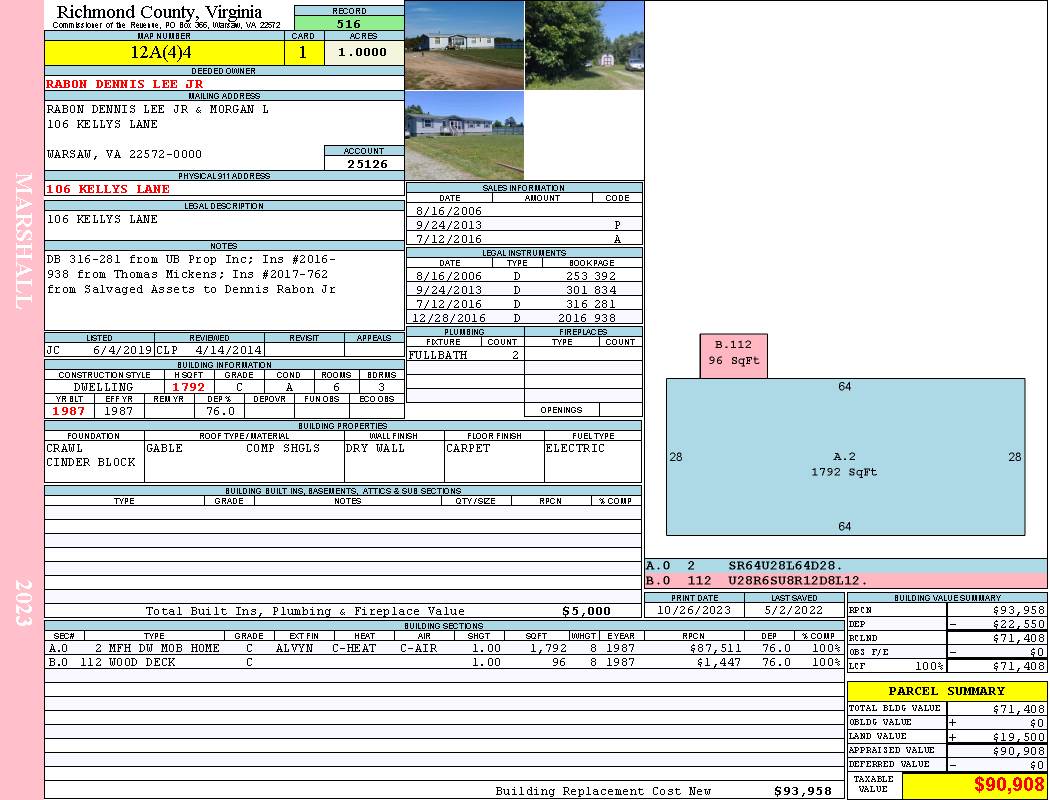
Task: Select the B.0 Wood Deck building section row
Action: coord(443,662)
